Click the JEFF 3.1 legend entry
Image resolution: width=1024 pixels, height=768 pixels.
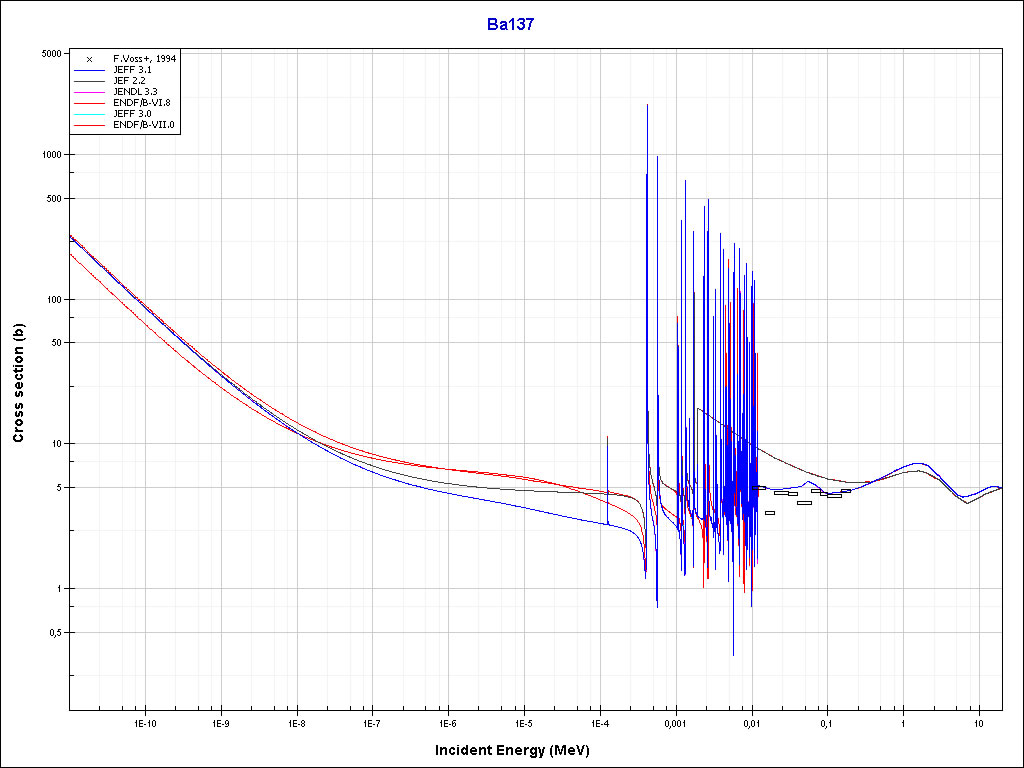pos(132,70)
